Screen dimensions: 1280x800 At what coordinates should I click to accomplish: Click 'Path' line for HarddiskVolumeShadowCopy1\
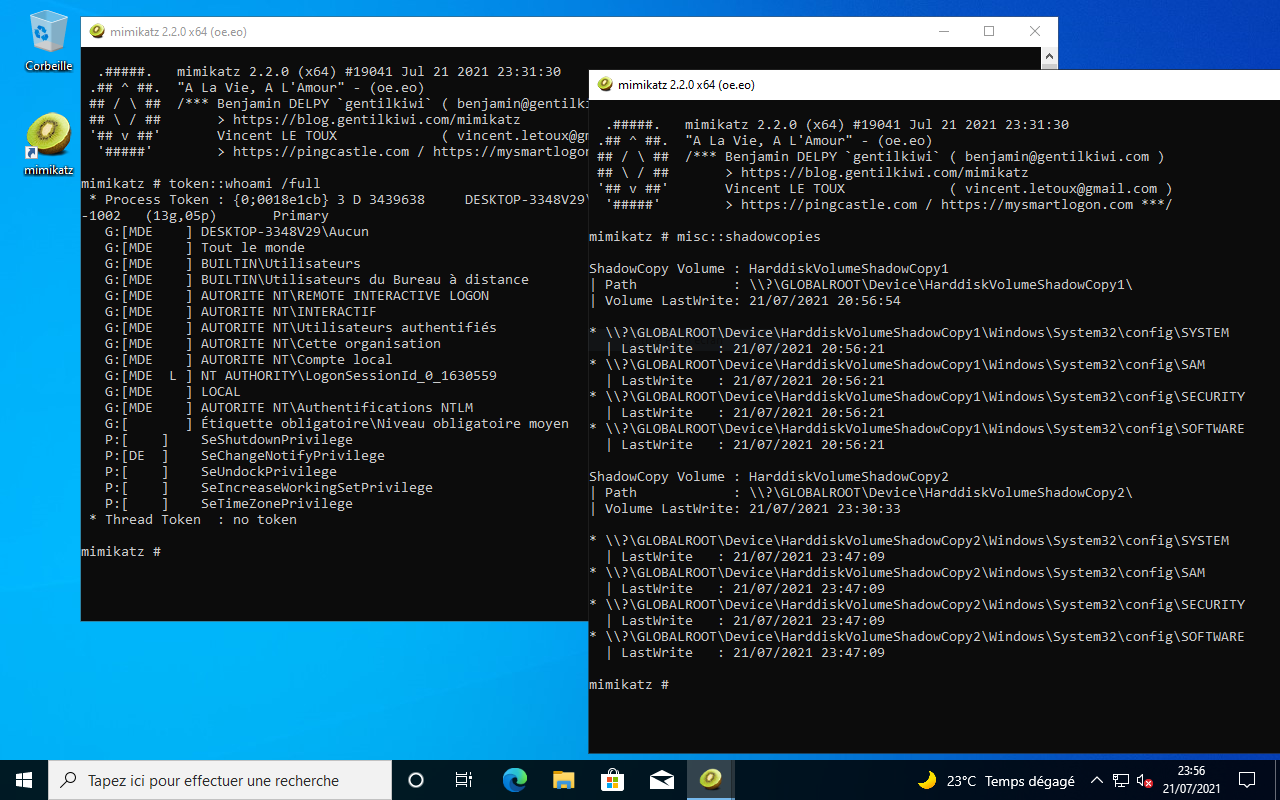point(861,285)
